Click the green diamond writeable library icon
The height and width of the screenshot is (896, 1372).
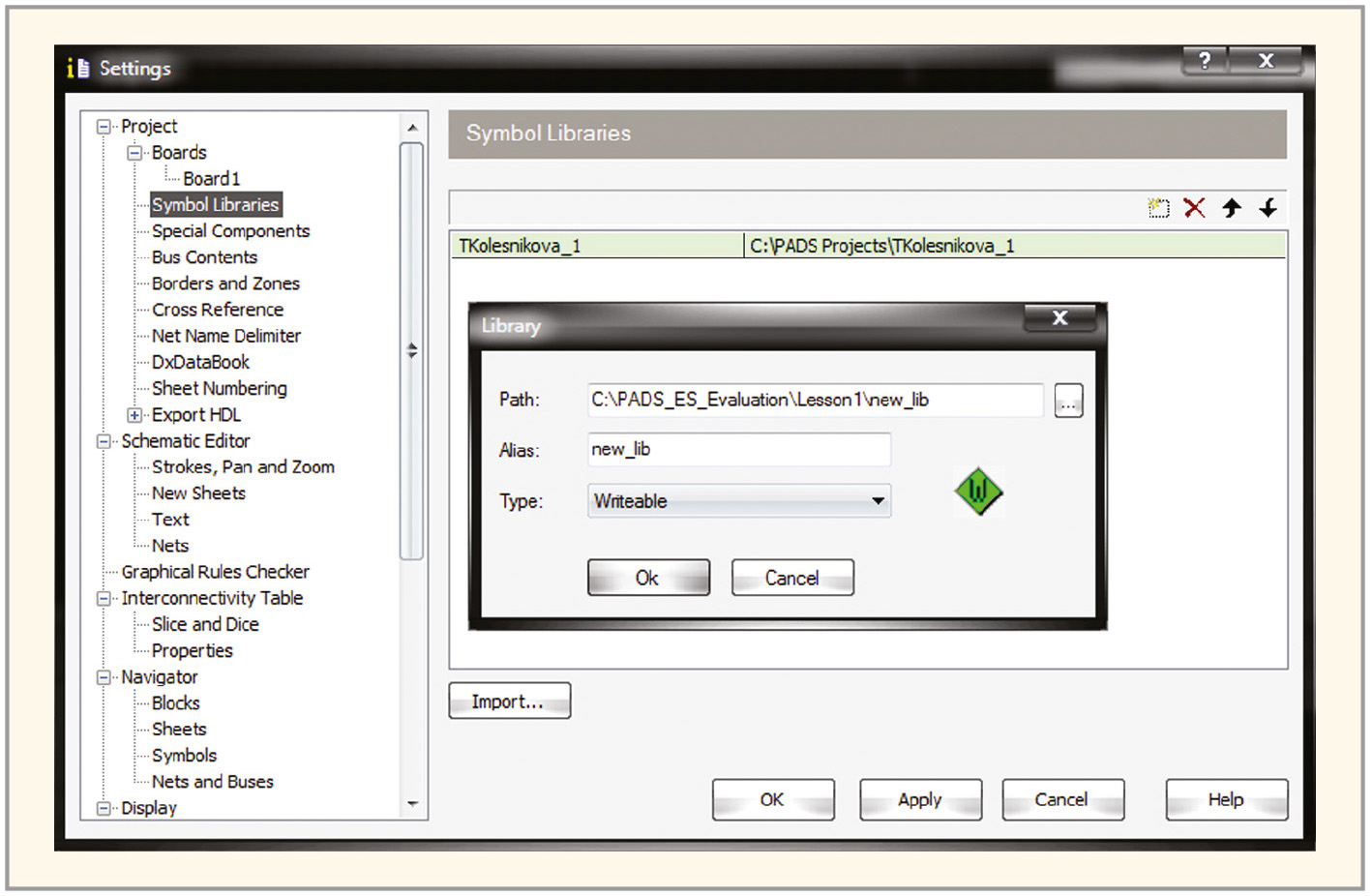(978, 492)
